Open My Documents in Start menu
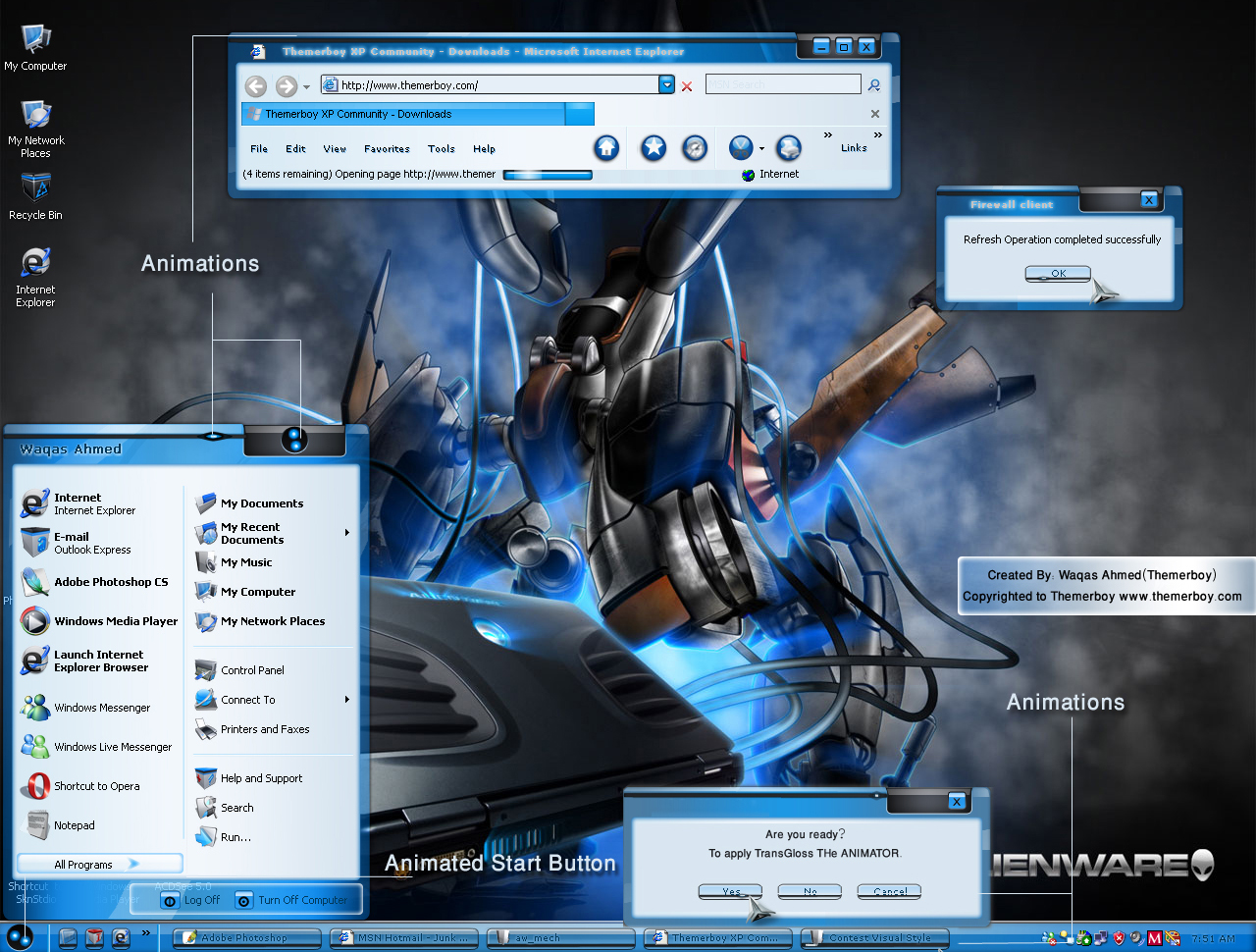This screenshot has width=1256, height=952. (250, 503)
